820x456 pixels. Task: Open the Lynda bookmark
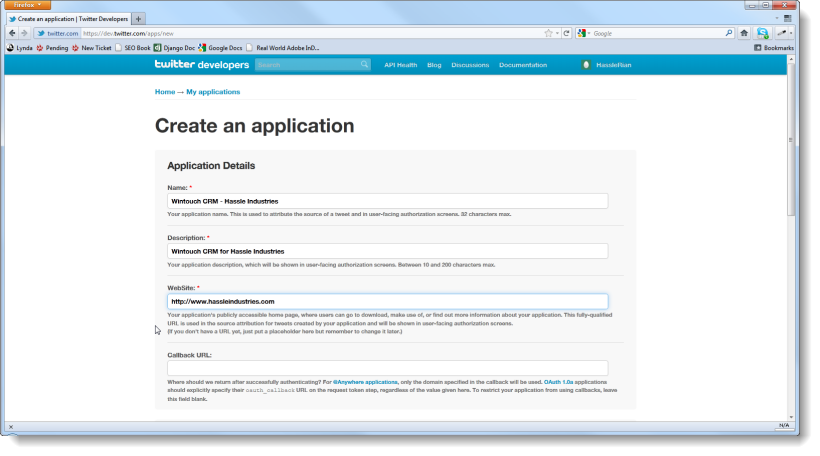pos(19,48)
